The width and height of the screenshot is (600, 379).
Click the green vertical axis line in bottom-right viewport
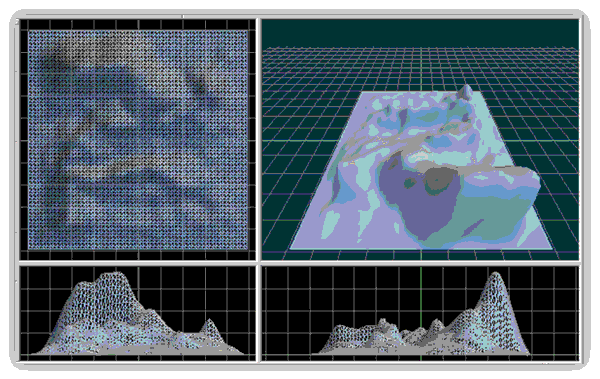tap(421, 313)
